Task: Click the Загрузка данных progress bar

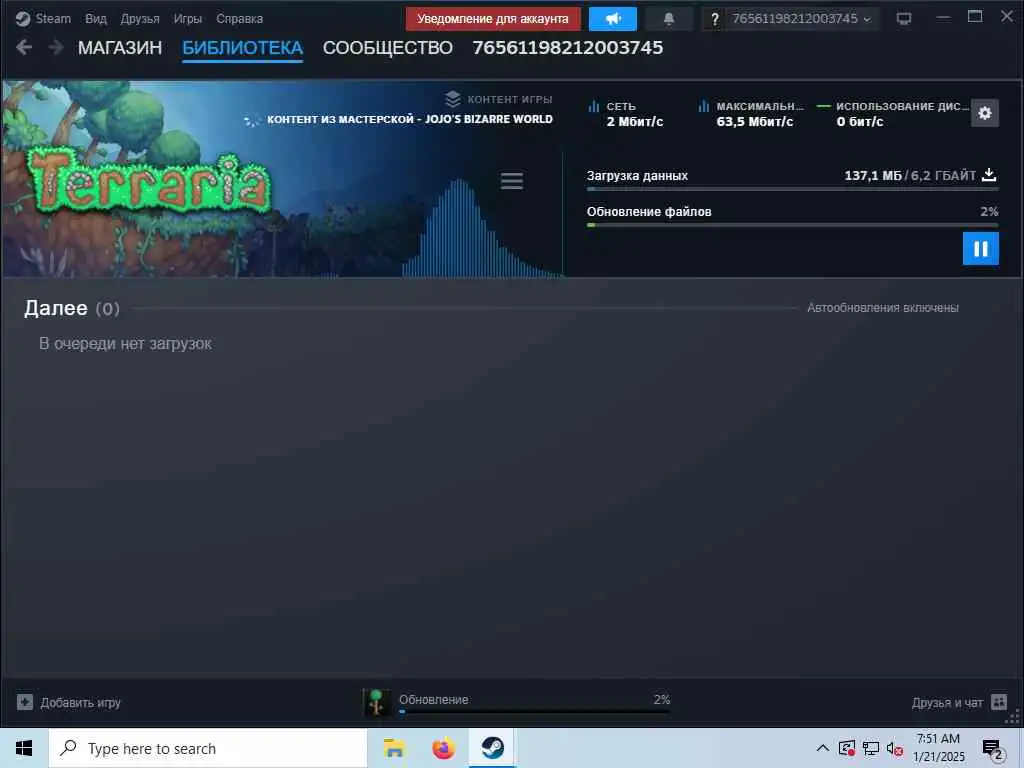Action: point(792,189)
